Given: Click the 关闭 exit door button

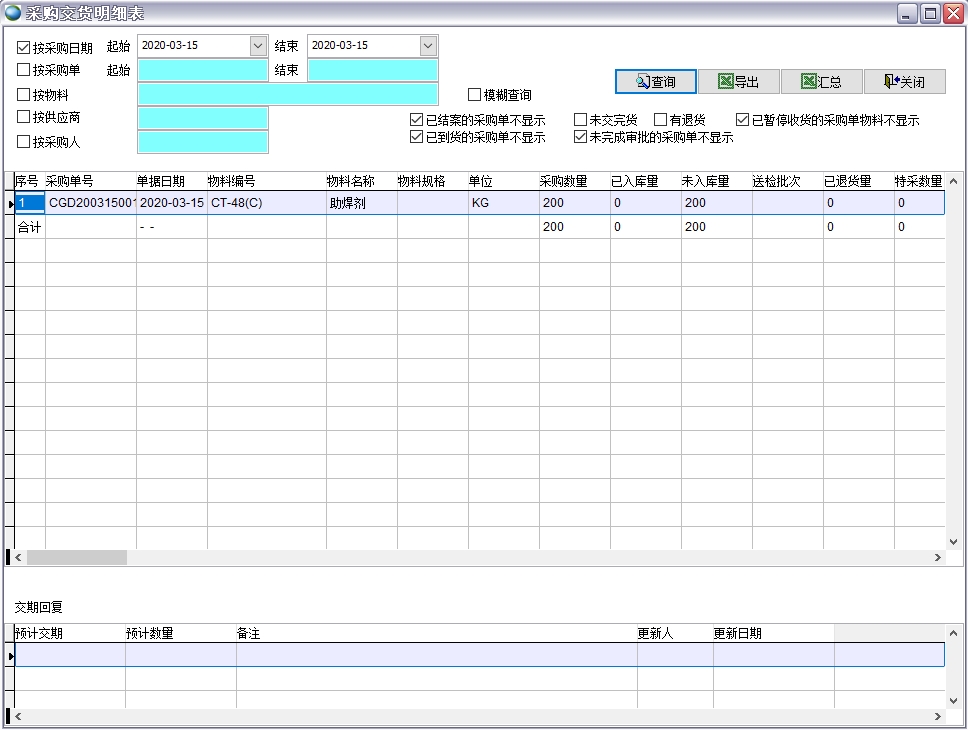Looking at the screenshot, I should (904, 82).
